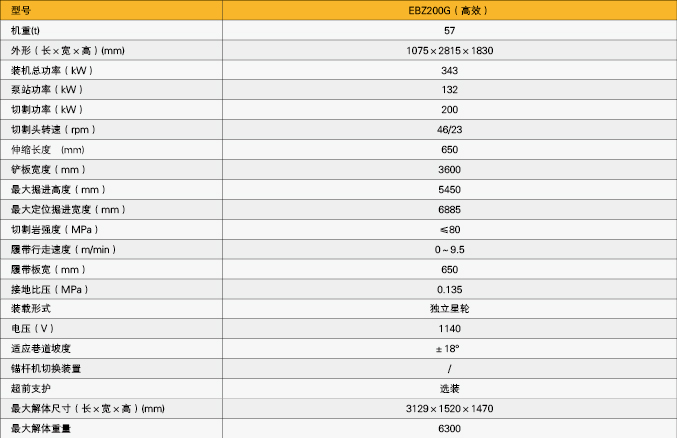This screenshot has height=438, width=677.
Task: Click the 独立星轮 loading type value
Action: (449, 309)
